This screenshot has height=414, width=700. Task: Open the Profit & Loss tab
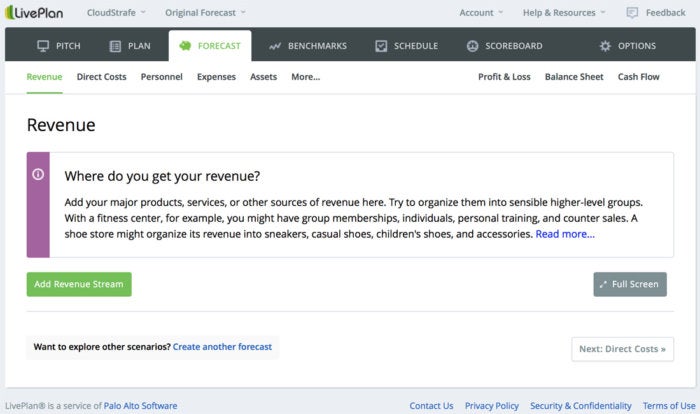pyautogui.click(x=504, y=77)
